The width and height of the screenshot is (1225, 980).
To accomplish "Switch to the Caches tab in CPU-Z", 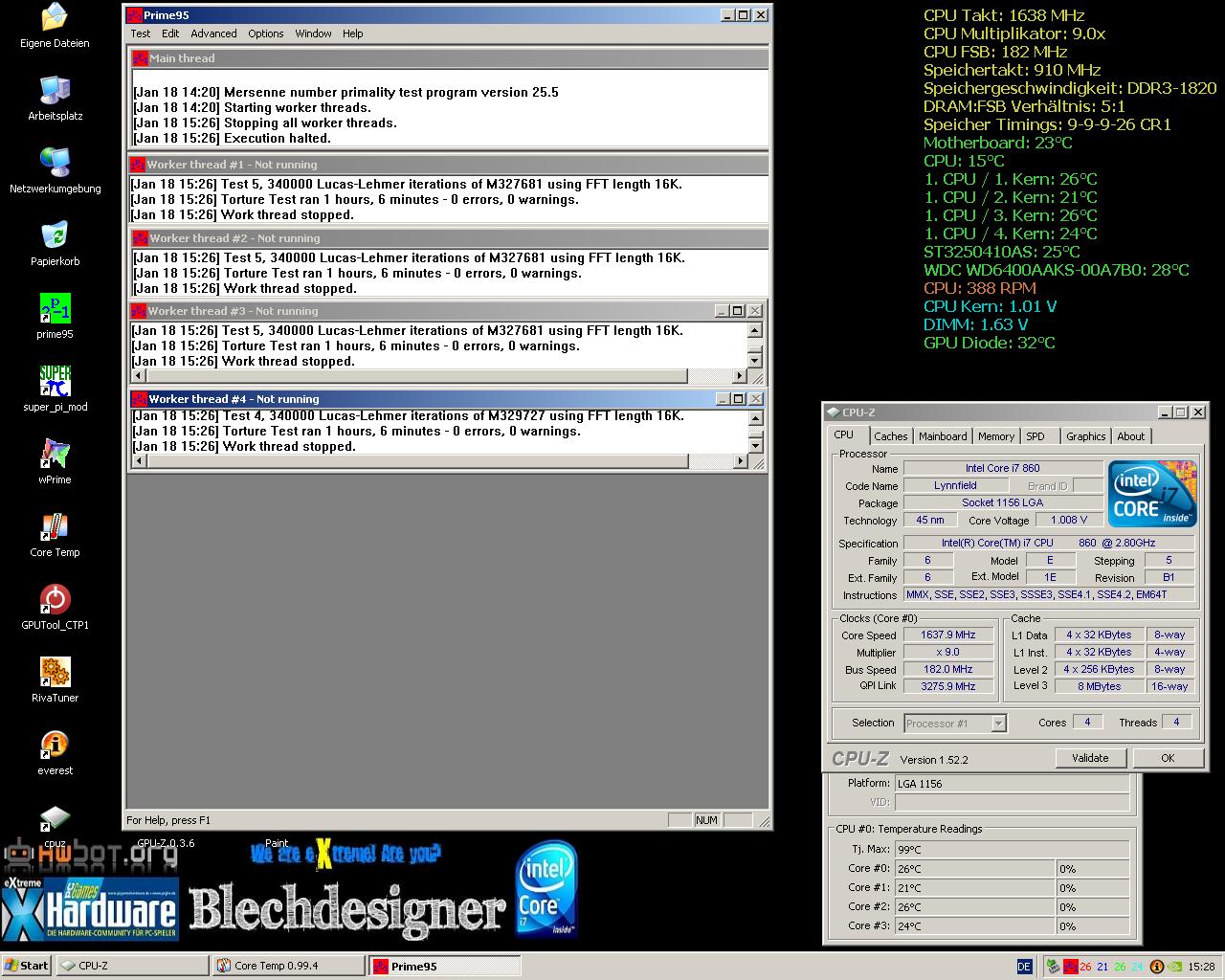I will [891, 436].
